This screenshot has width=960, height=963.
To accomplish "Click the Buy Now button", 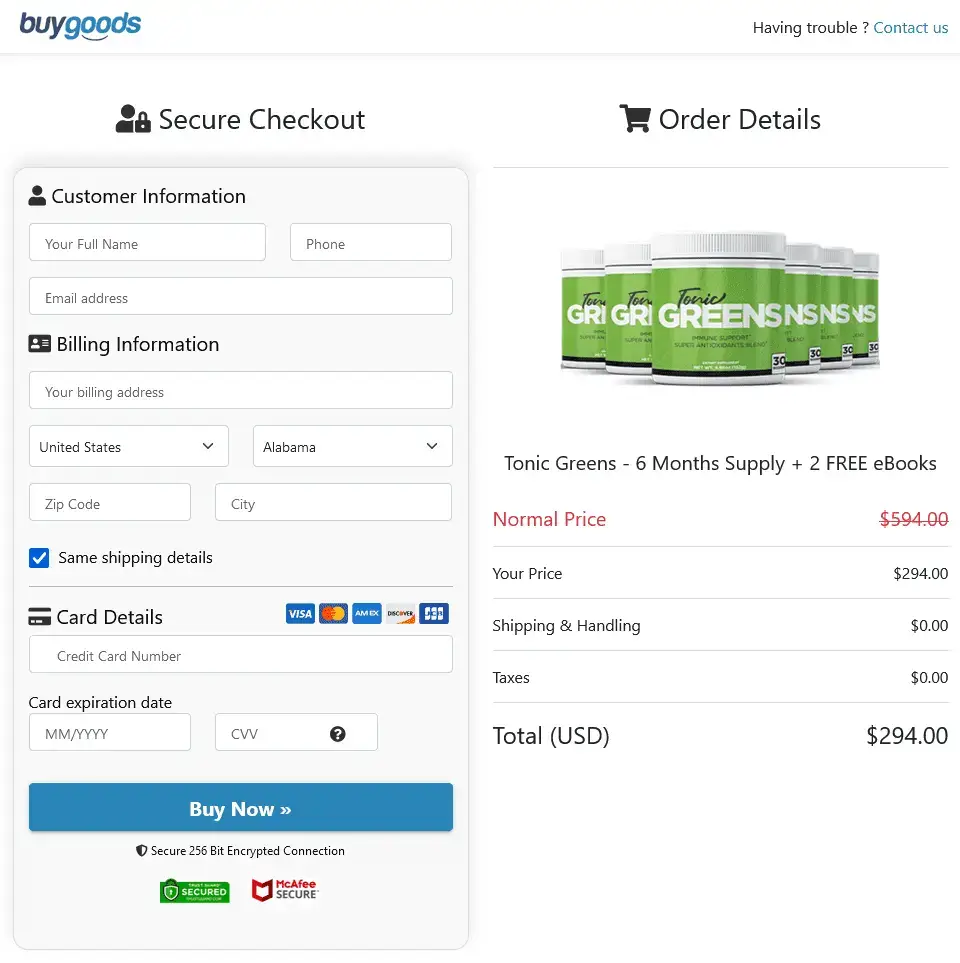I will click(240, 807).
